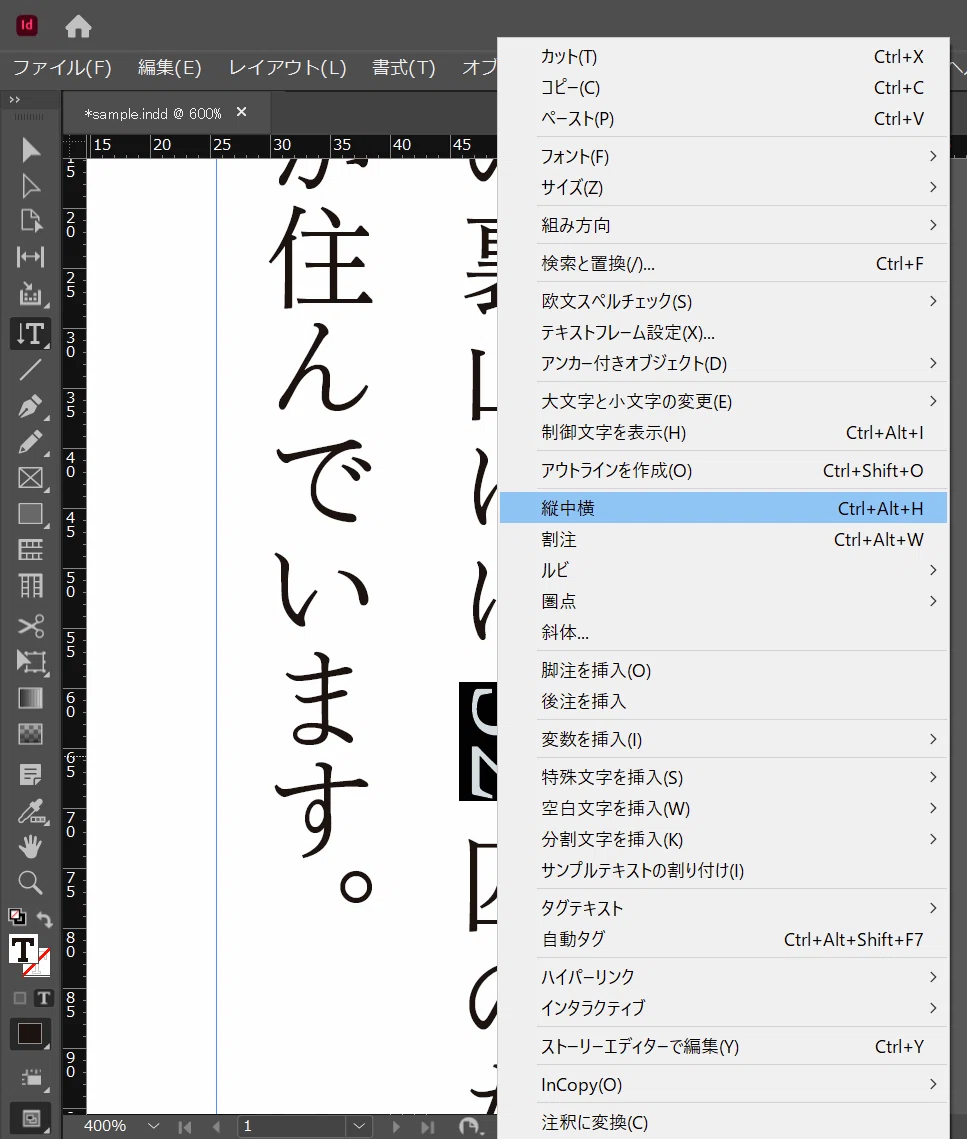Open the zoom level 400% dropdown
Image resolution: width=967 pixels, height=1139 pixels.
153,1126
